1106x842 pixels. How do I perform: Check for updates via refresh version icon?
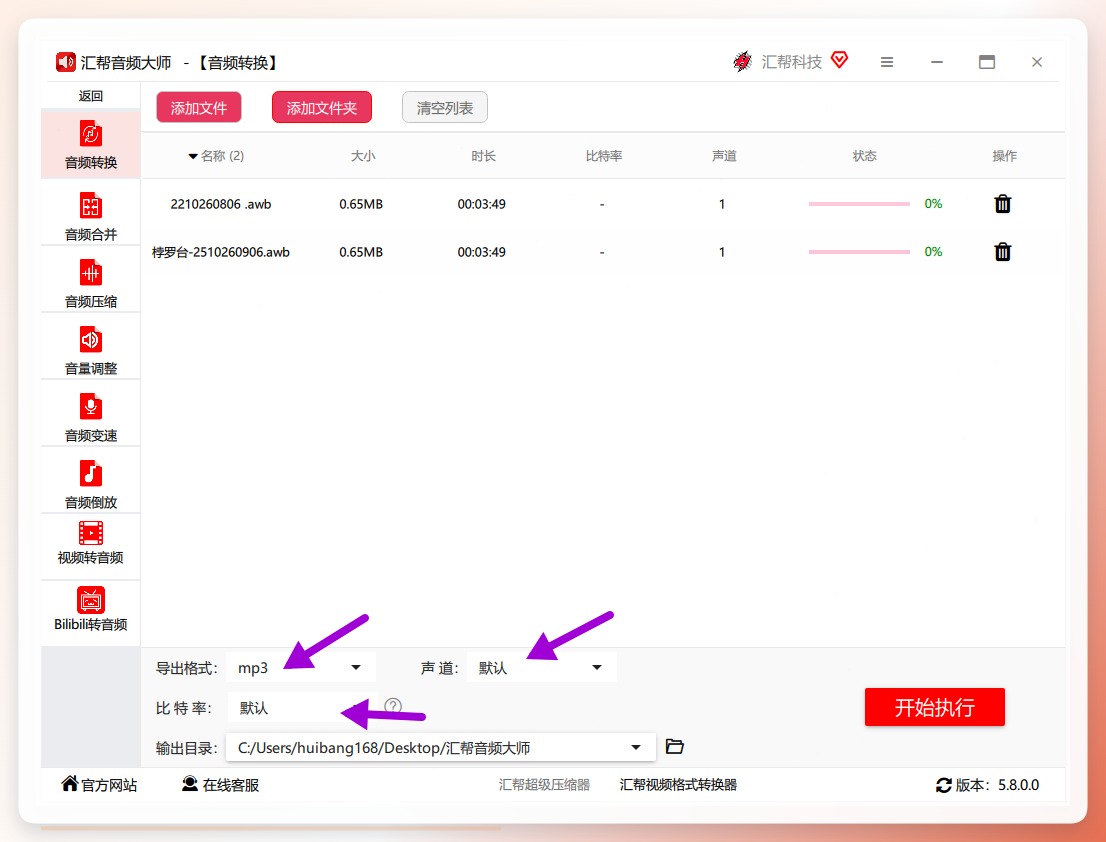(944, 785)
